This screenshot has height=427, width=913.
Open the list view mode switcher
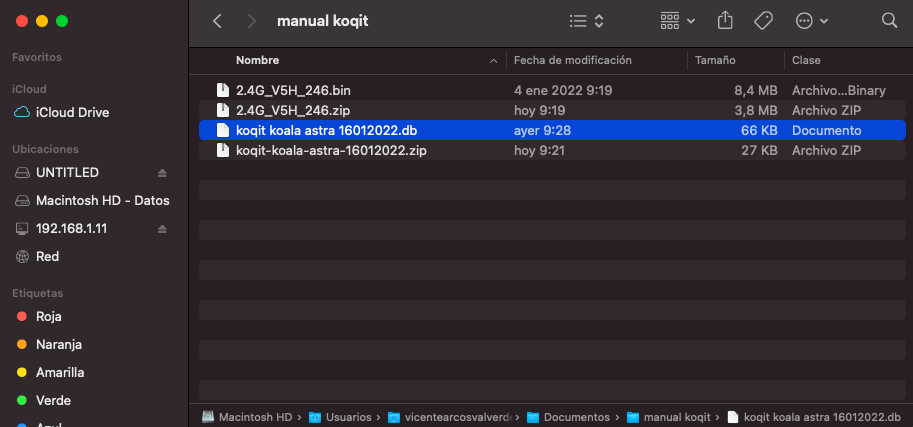pos(586,20)
